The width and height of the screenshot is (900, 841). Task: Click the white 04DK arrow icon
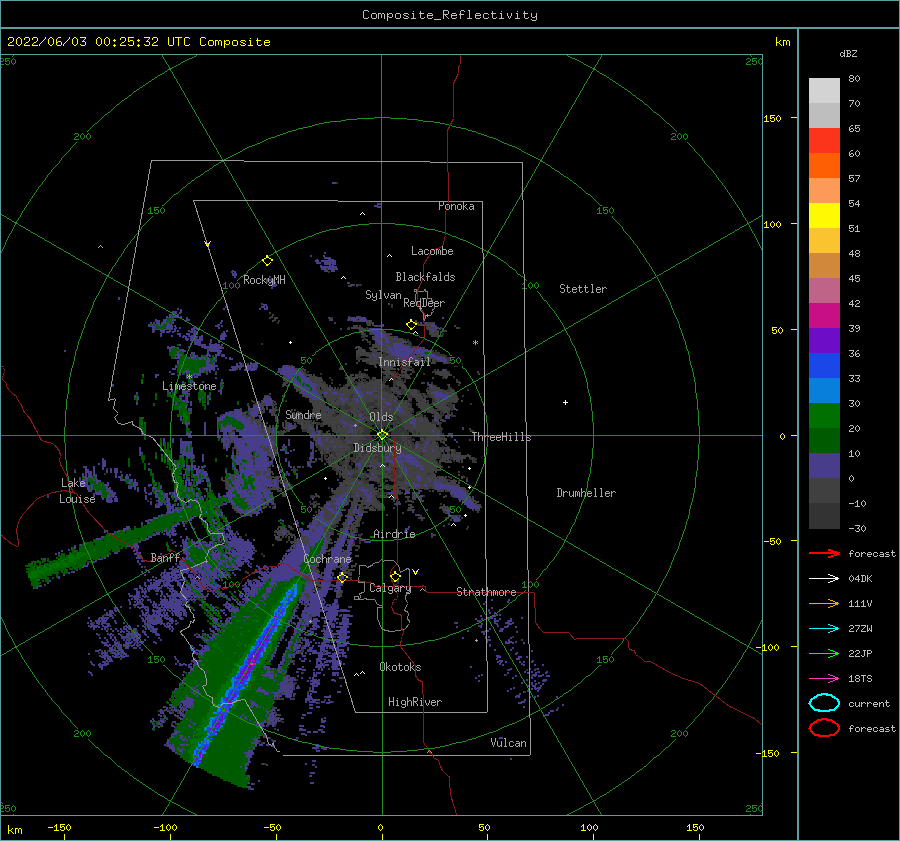(x=824, y=579)
